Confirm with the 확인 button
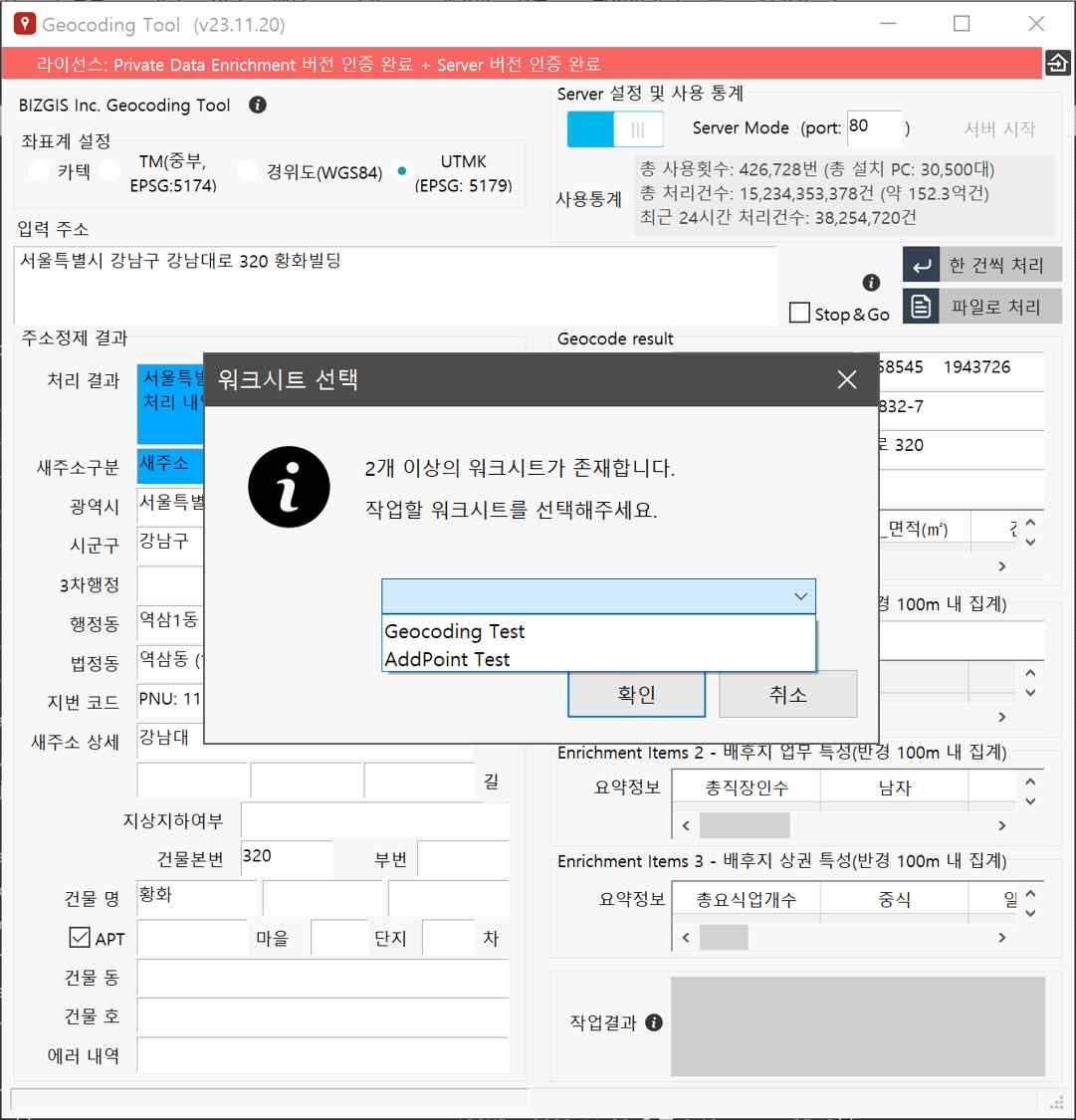 pos(636,694)
